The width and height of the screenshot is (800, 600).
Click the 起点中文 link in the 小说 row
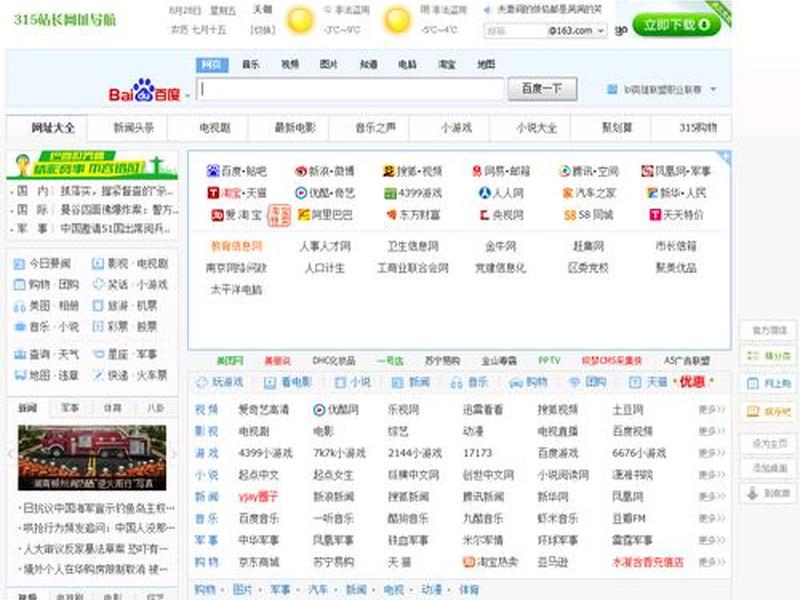click(x=259, y=475)
